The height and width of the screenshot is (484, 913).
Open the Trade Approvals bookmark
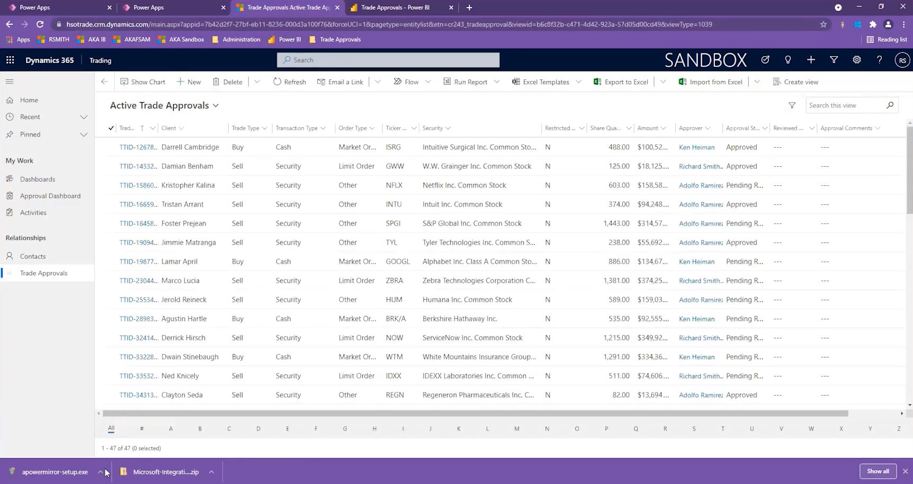point(335,40)
